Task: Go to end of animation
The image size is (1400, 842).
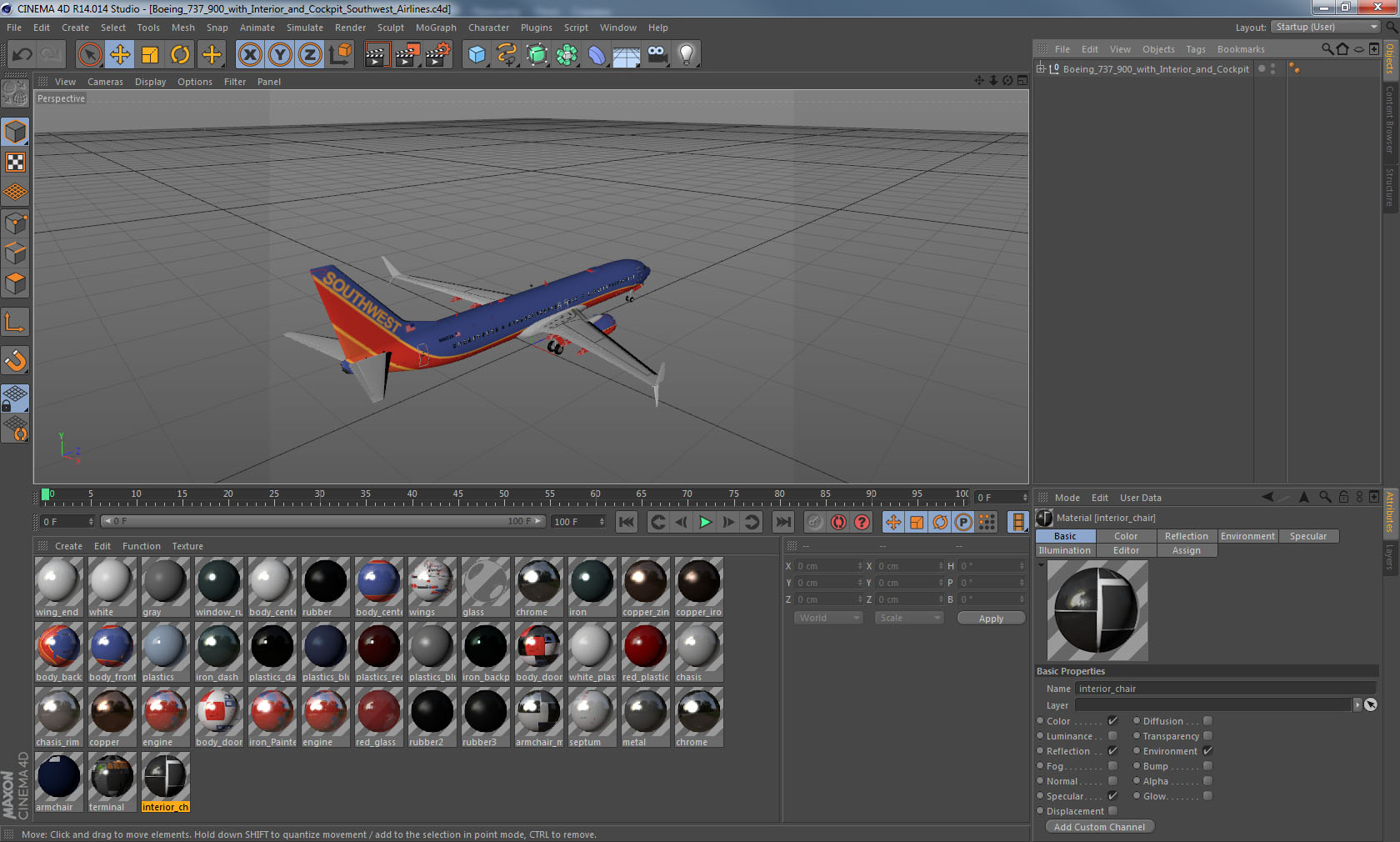Action: (783, 522)
